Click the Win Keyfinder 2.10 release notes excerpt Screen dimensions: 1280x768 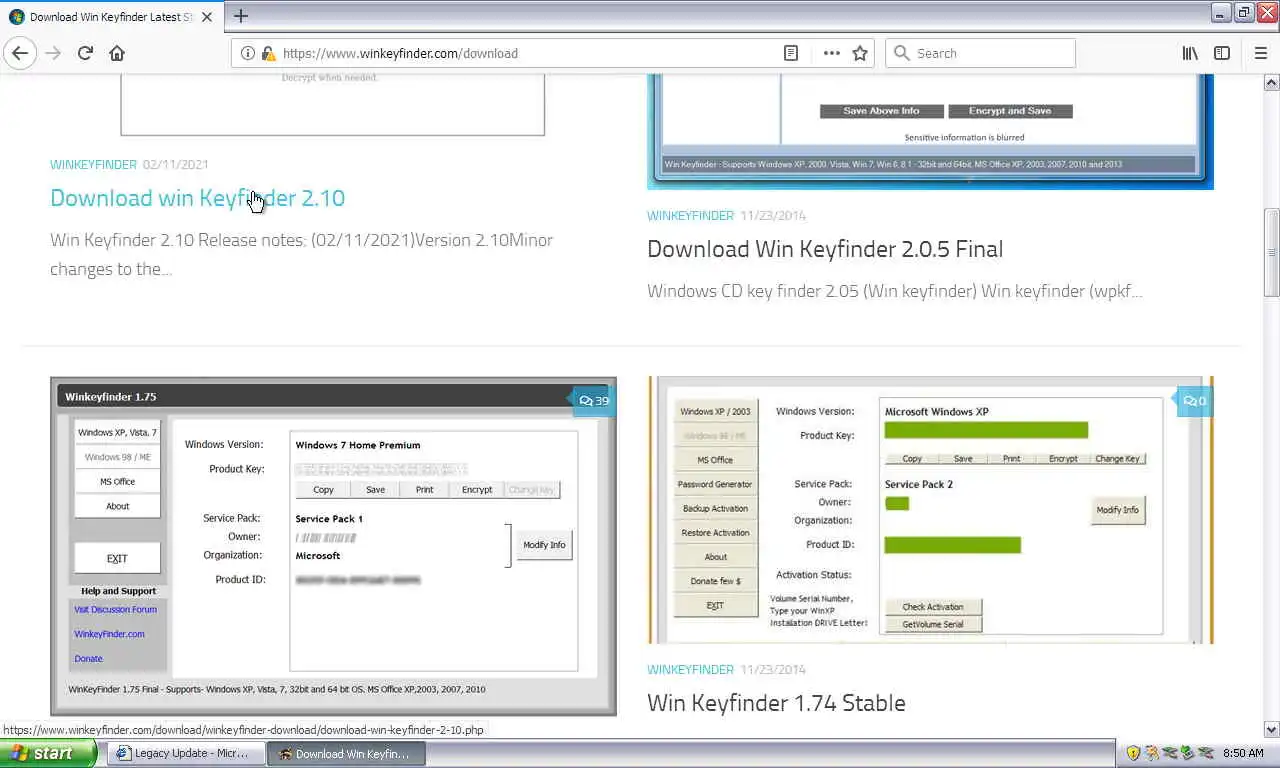(301, 254)
